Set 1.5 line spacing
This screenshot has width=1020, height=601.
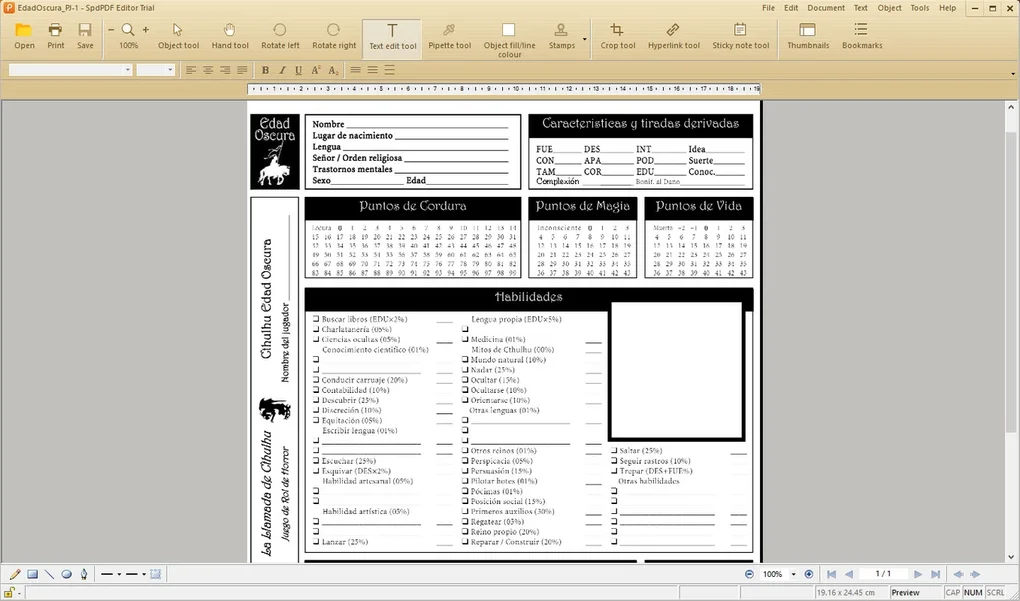click(x=373, y=70)
